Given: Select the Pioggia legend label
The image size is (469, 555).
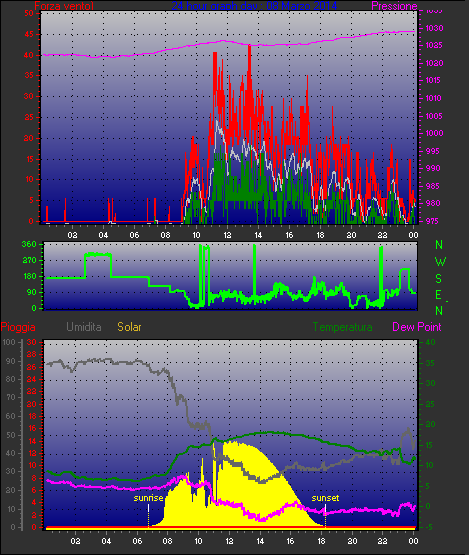Looking at the screenshot, I should [x=18, y=327].
